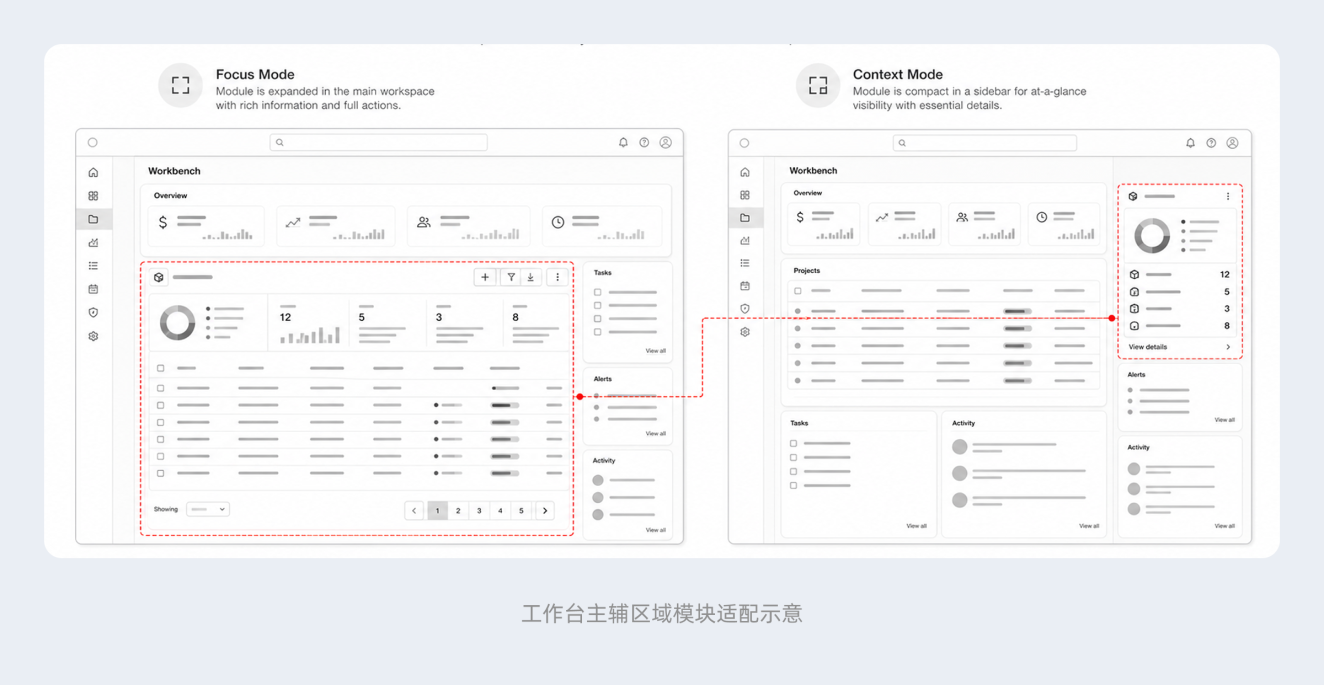Click the download icon in Focus Mode module toolbar
The width and height of the screenshot is (1324, 685).
pos(531,277)
